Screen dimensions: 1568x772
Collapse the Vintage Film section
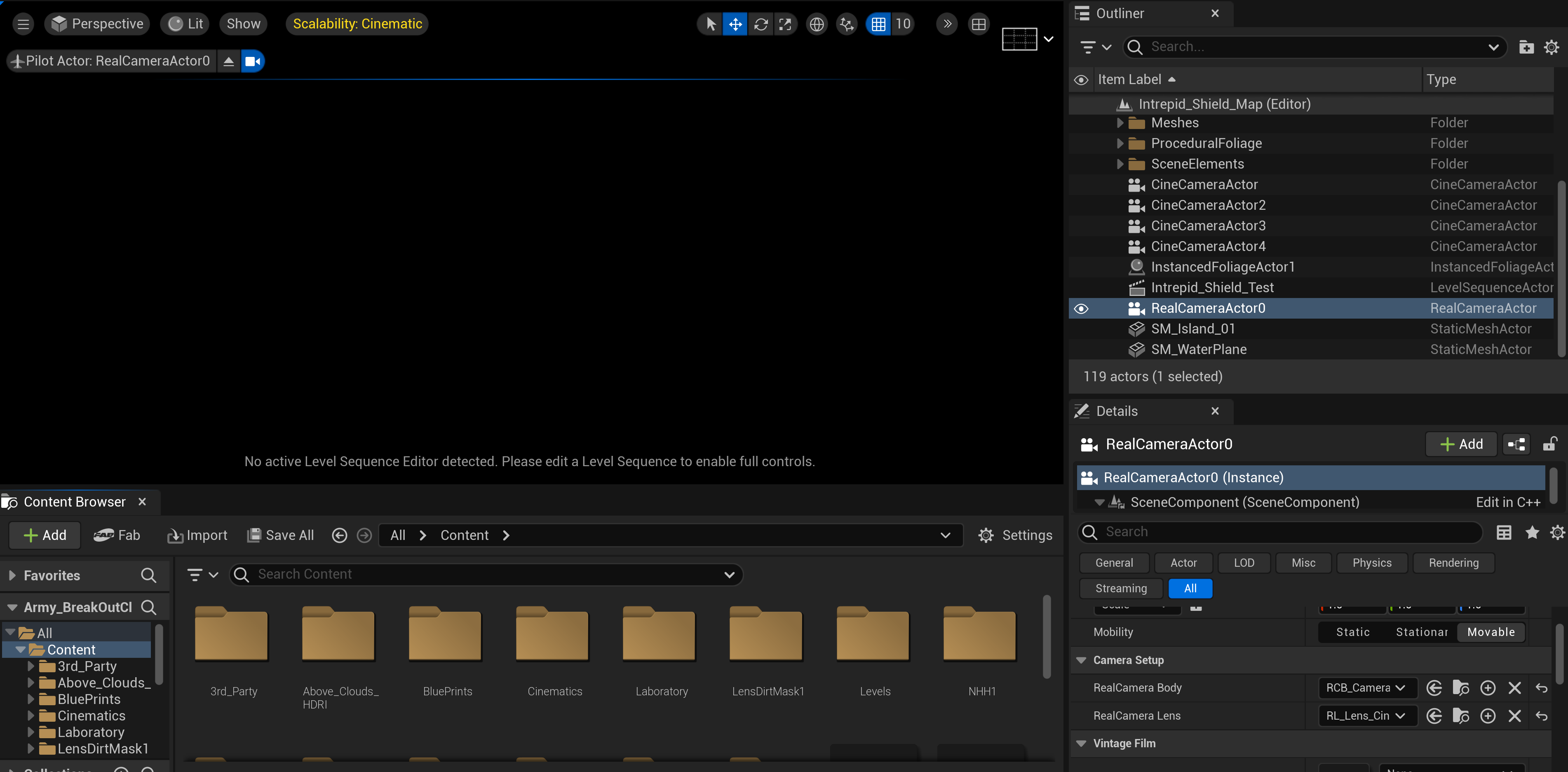[x=1082, y=744]
